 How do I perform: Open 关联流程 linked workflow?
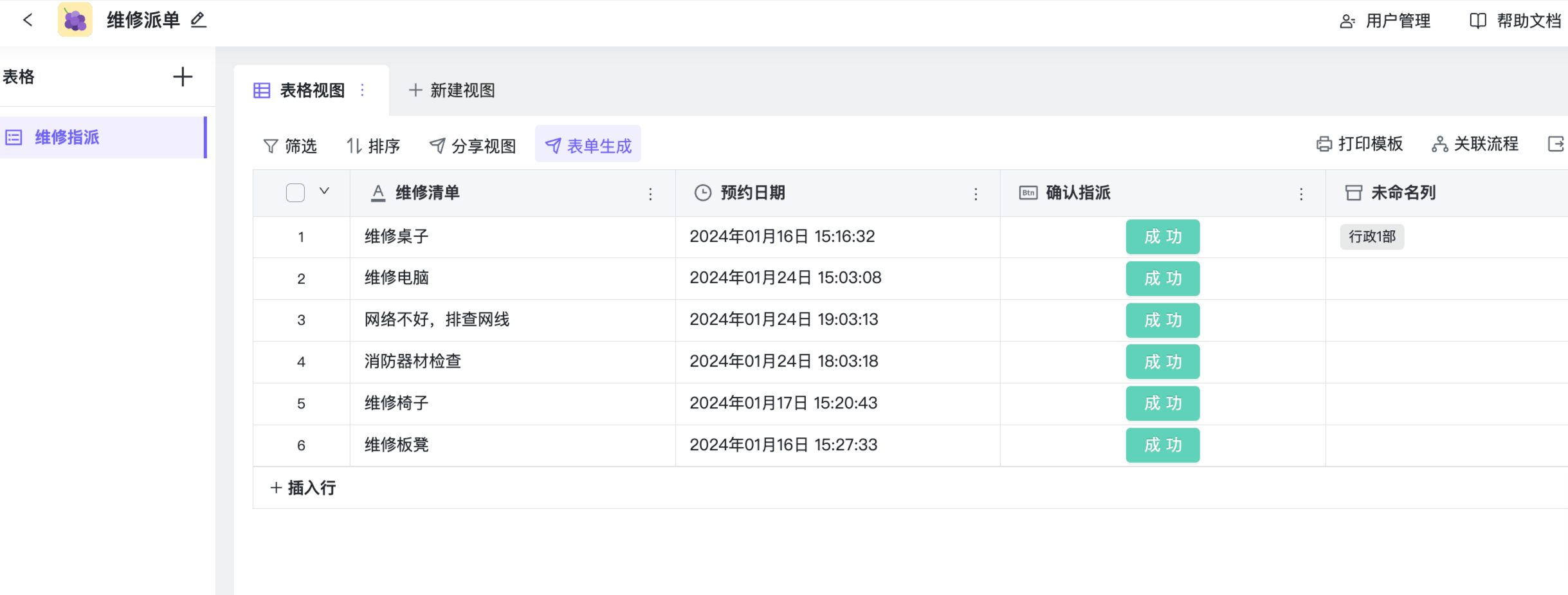1475,144
